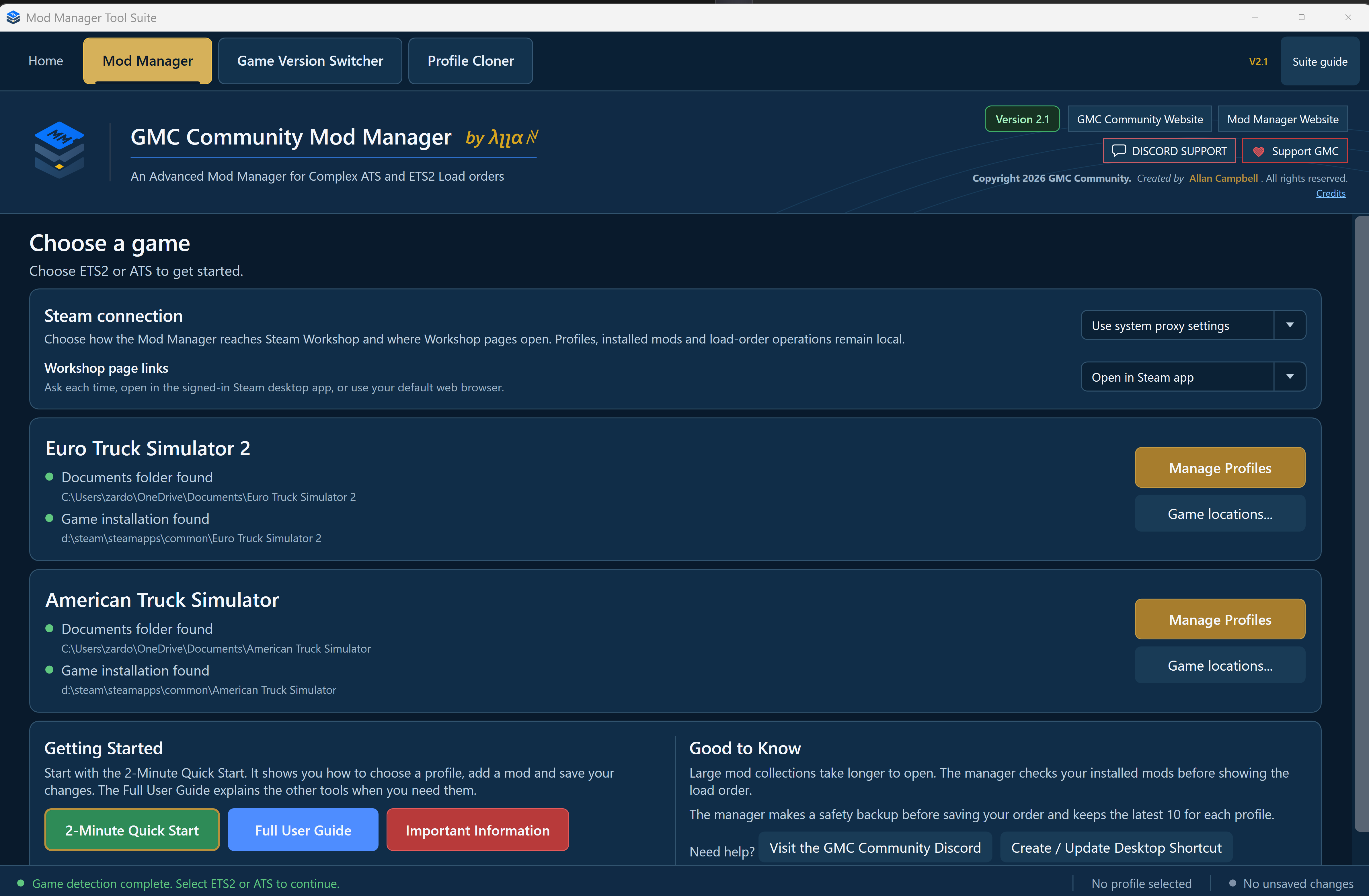1369x896 pixels.
Task: Switch to the Home tab
Action: point(45,60)
